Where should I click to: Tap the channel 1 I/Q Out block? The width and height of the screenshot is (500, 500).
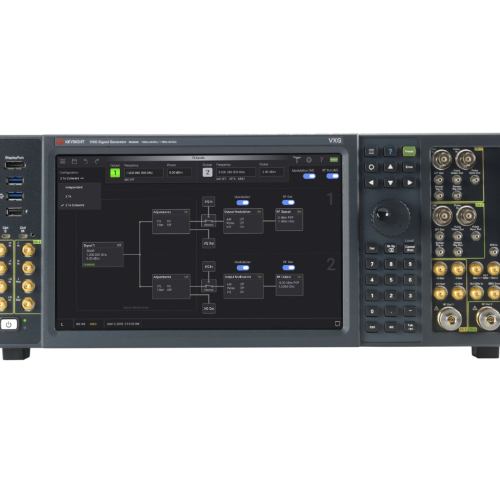(x=209, y=244)
